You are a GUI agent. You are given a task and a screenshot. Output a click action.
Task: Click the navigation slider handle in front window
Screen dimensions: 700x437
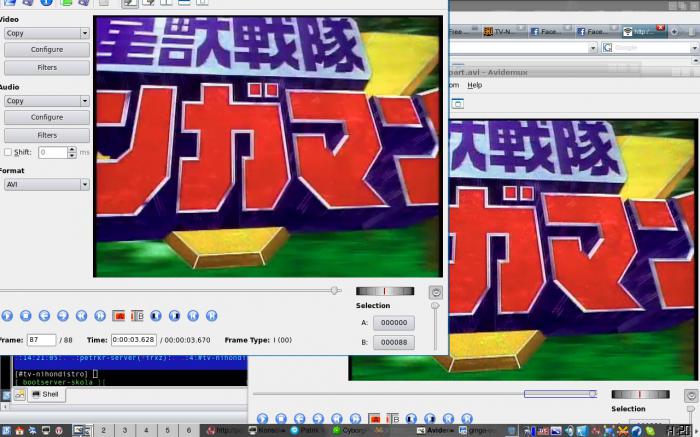tap(335, 291)
